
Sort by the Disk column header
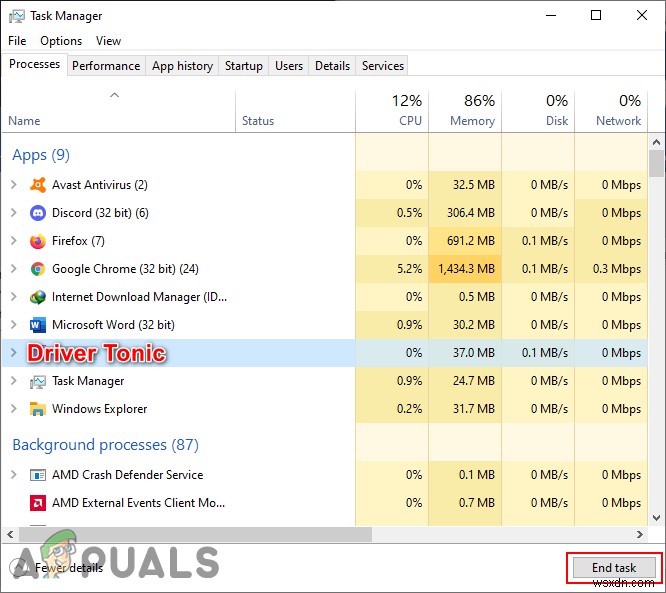pyautogui.click(x=538, y=112)
